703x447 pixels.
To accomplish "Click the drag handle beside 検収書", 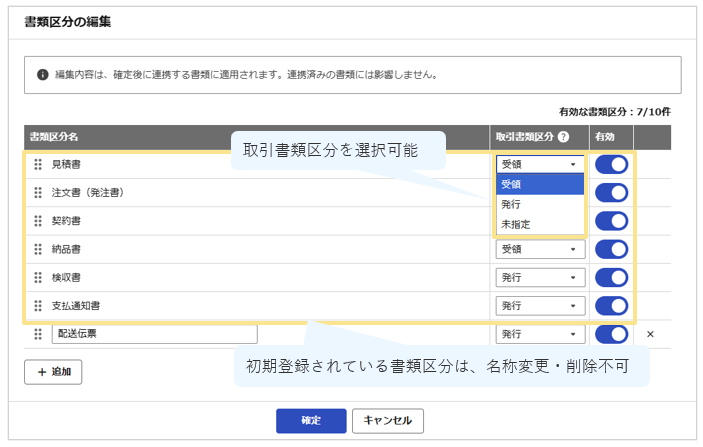I will coord(38,278).
